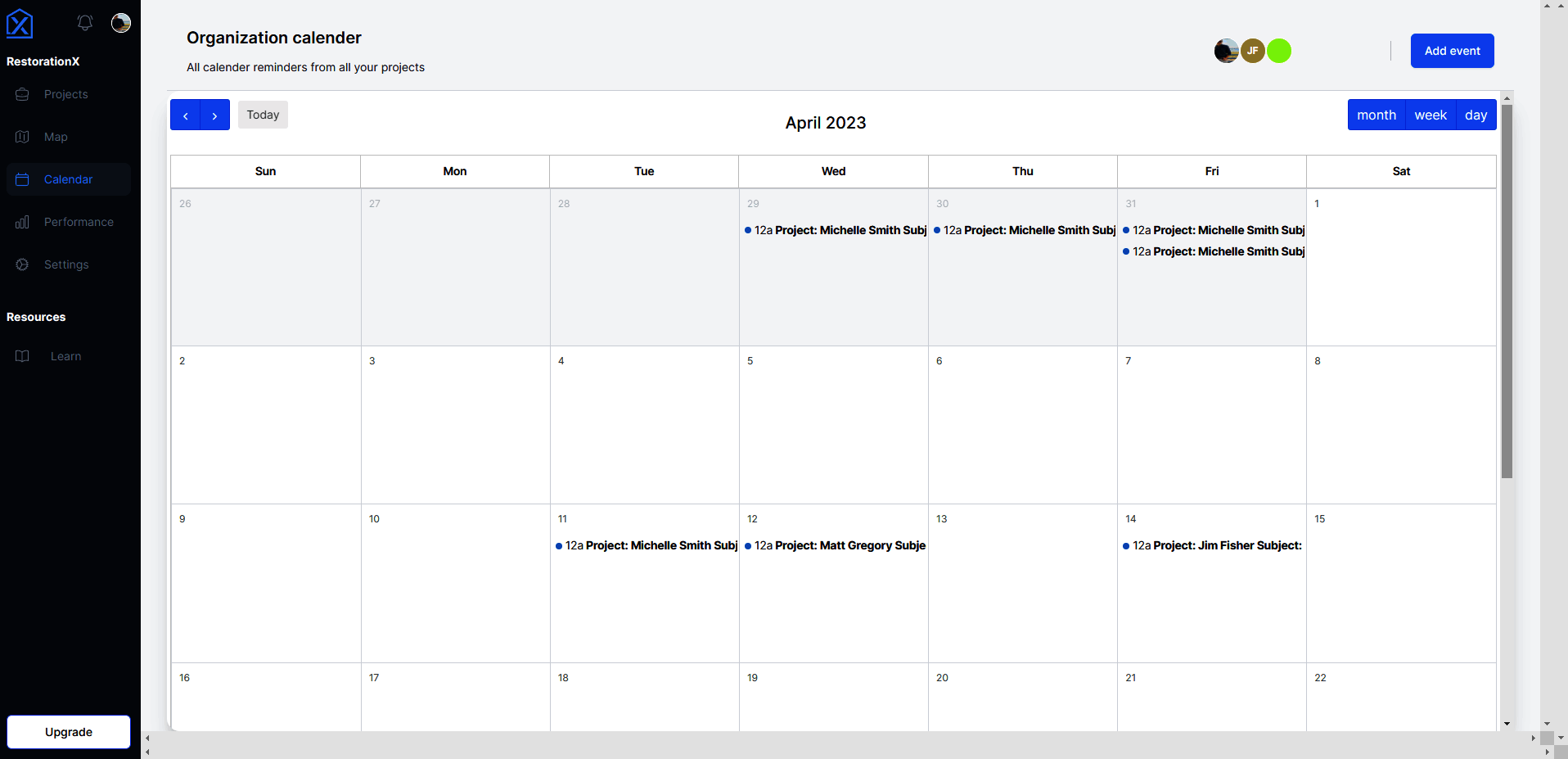
Task: Select the Resources section header
Action: (36, 317)
